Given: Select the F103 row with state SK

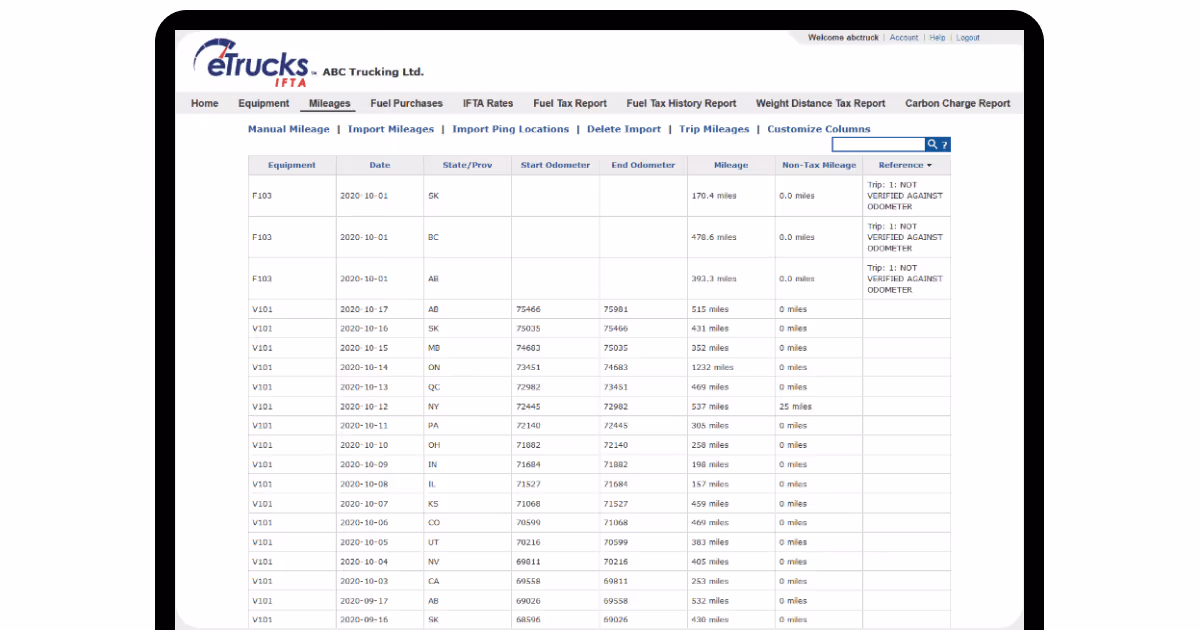Looking at the screenshot, I should pyautogui.click(x=600, y=196).
